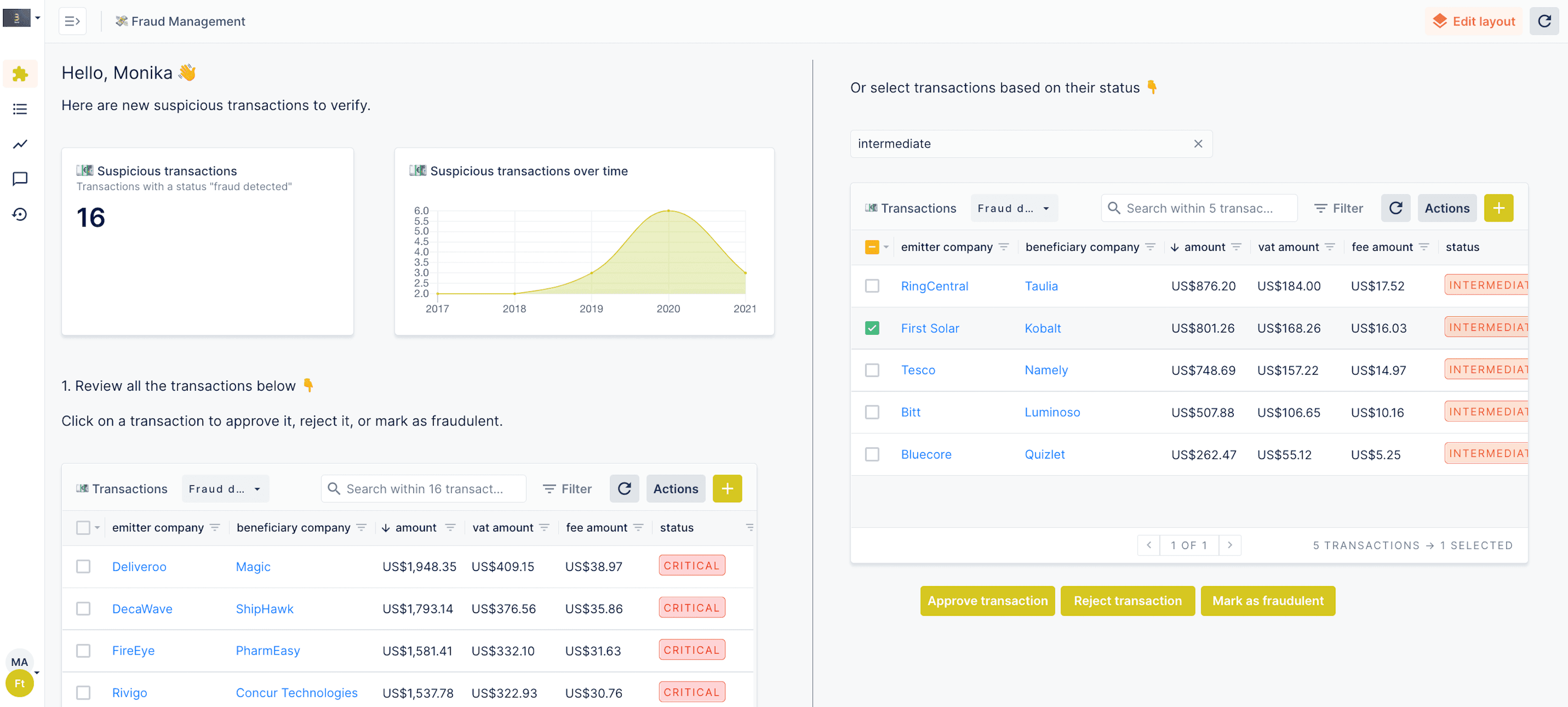
Task: Toggle the sidebar collapse icon
Action: 72,21
